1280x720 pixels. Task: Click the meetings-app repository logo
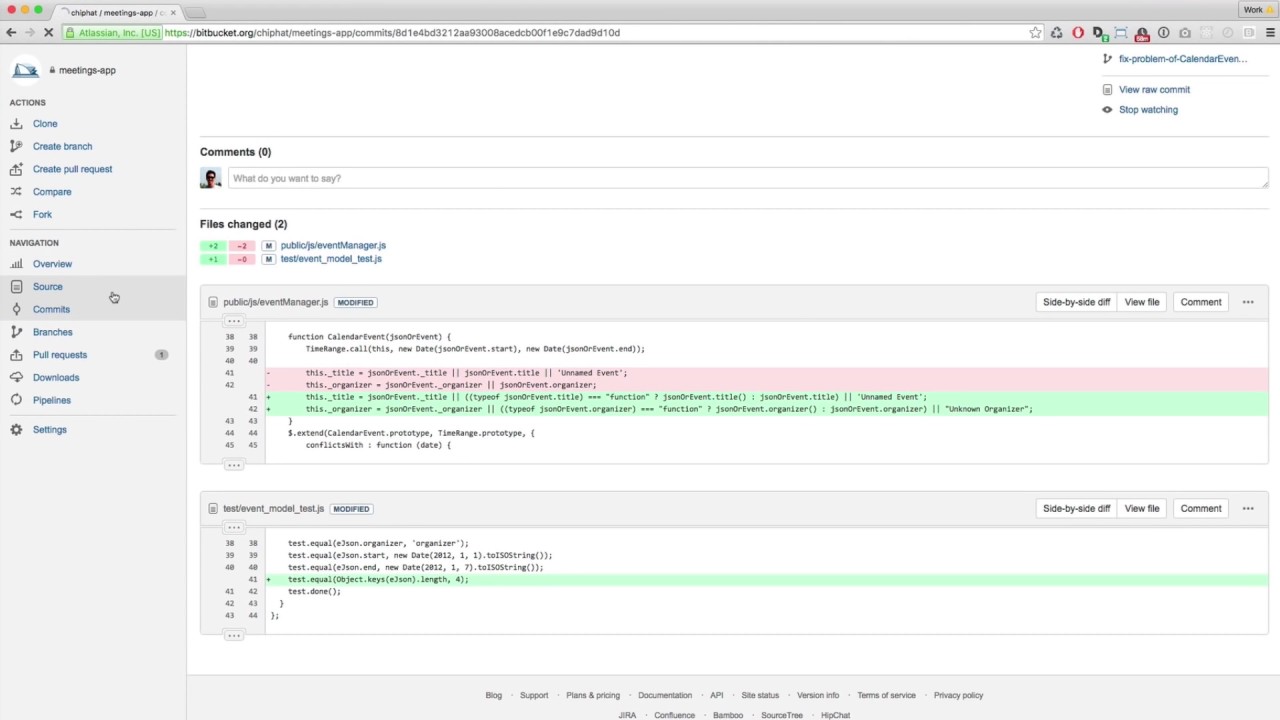pyautogui.click(x=25, y=70)
